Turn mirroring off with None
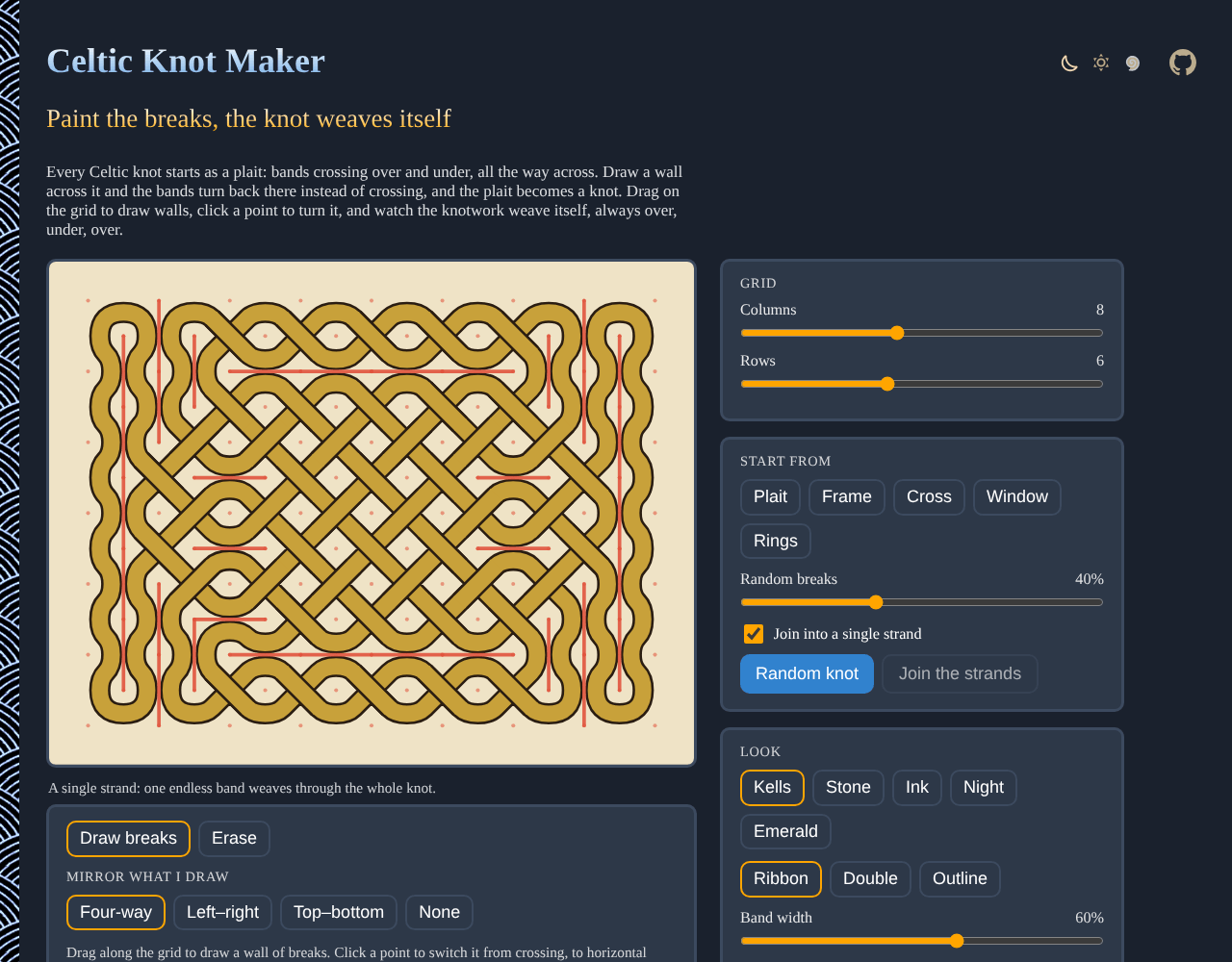This screenshot has height=962, width=1232. pos(439,913)
